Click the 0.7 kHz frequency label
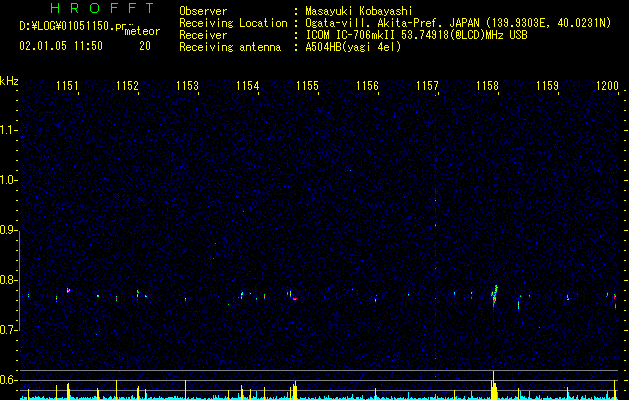Screen dimensions: 629x400 tap(8, 330)
